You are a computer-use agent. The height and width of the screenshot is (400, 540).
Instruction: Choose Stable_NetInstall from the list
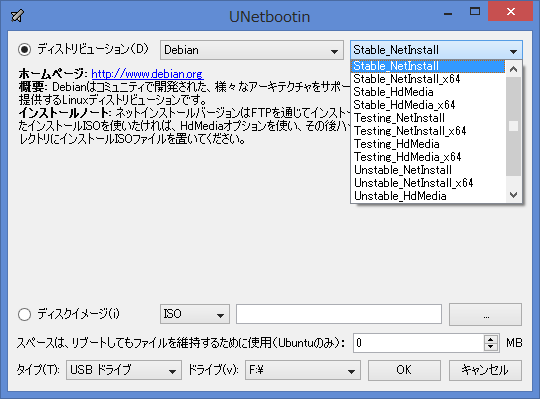point(428,66)
